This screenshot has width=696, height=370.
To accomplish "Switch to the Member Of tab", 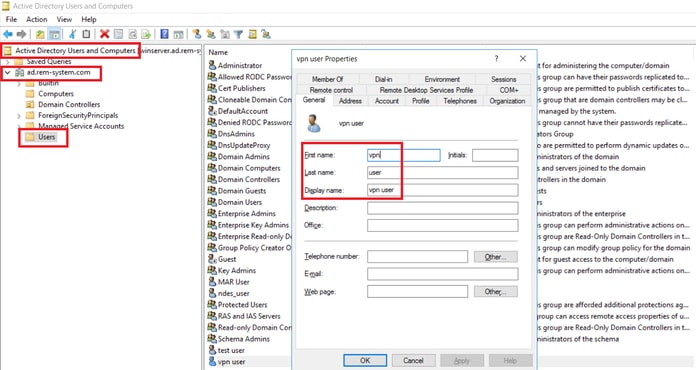I will (x=327, y=79).
